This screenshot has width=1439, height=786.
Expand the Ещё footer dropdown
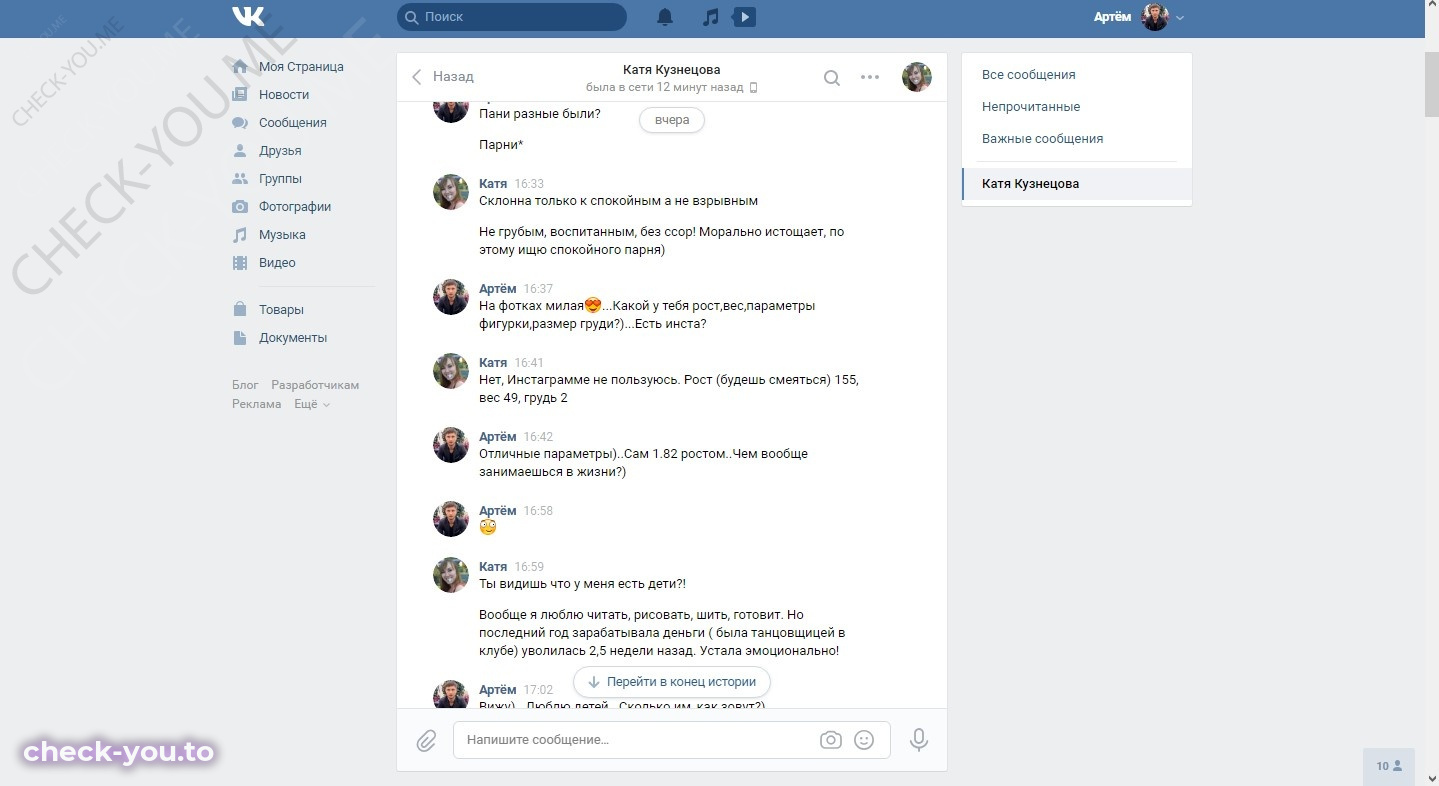pos(312,404)
